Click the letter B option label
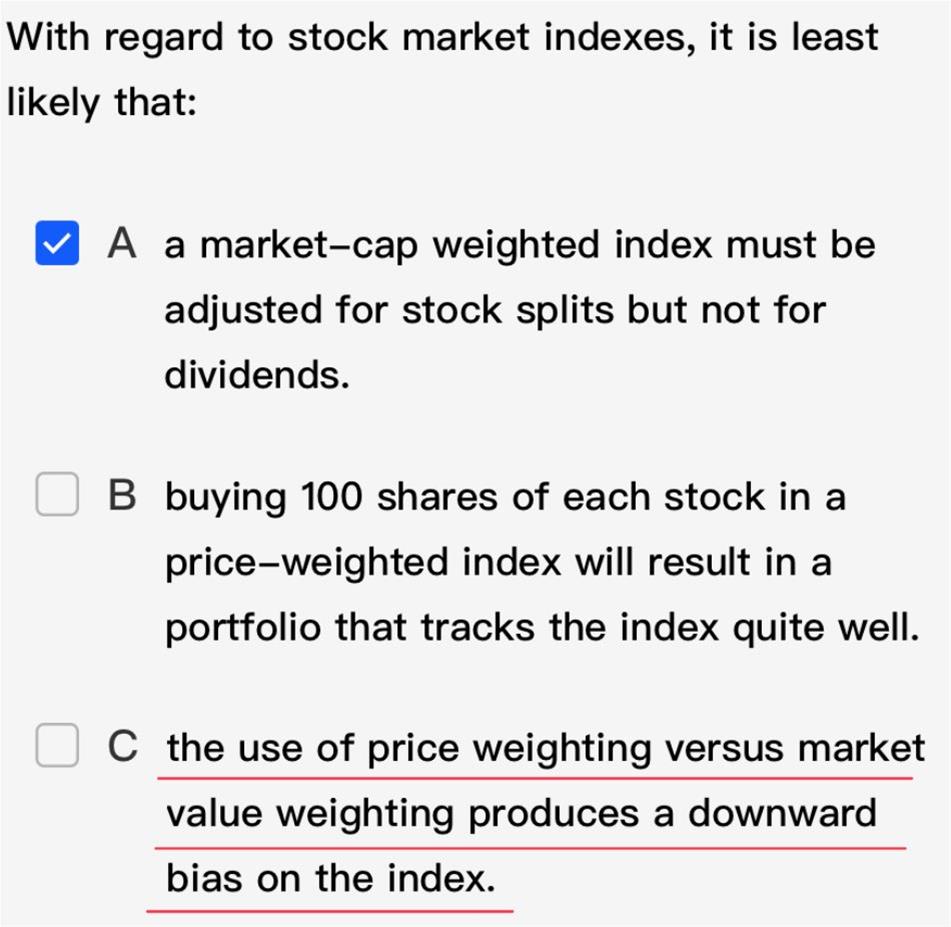951x927 pixels. pos(122,495)
